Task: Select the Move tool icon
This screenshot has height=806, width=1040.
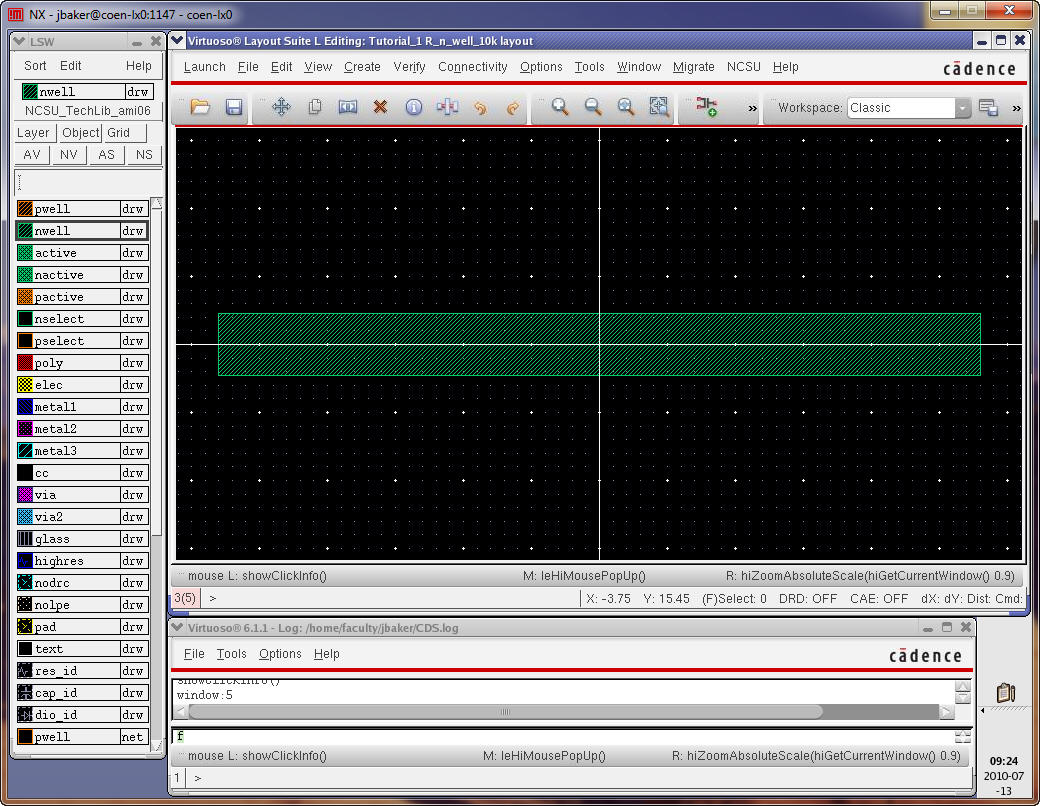Action: coord(281,107)
